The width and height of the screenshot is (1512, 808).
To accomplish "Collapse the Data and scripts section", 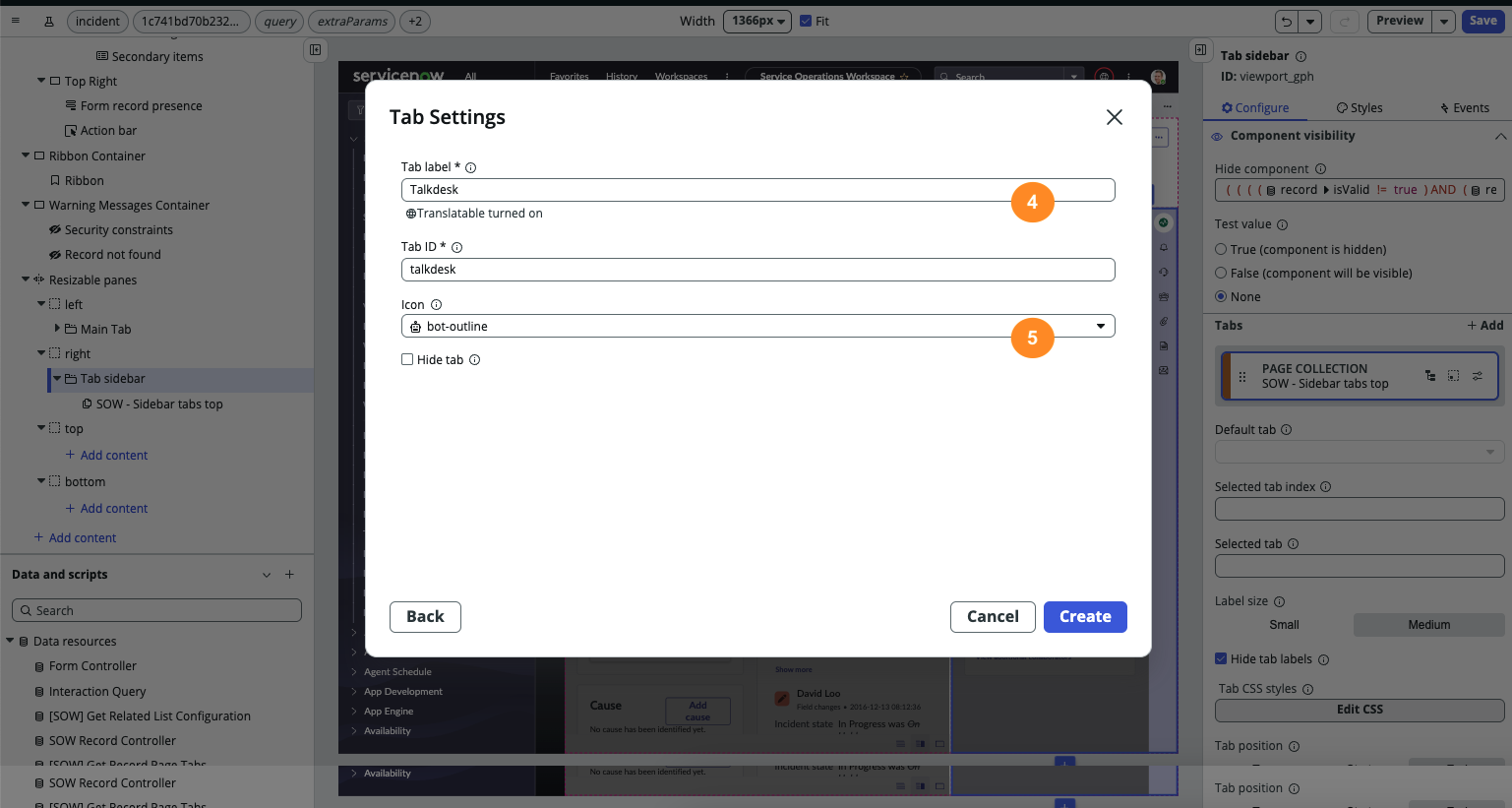I will tap(266, 575).
